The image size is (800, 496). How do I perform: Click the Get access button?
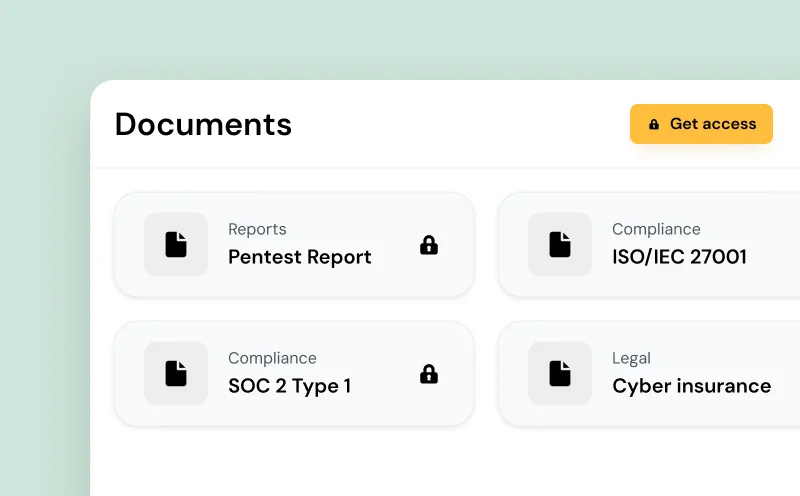(701, 124)
